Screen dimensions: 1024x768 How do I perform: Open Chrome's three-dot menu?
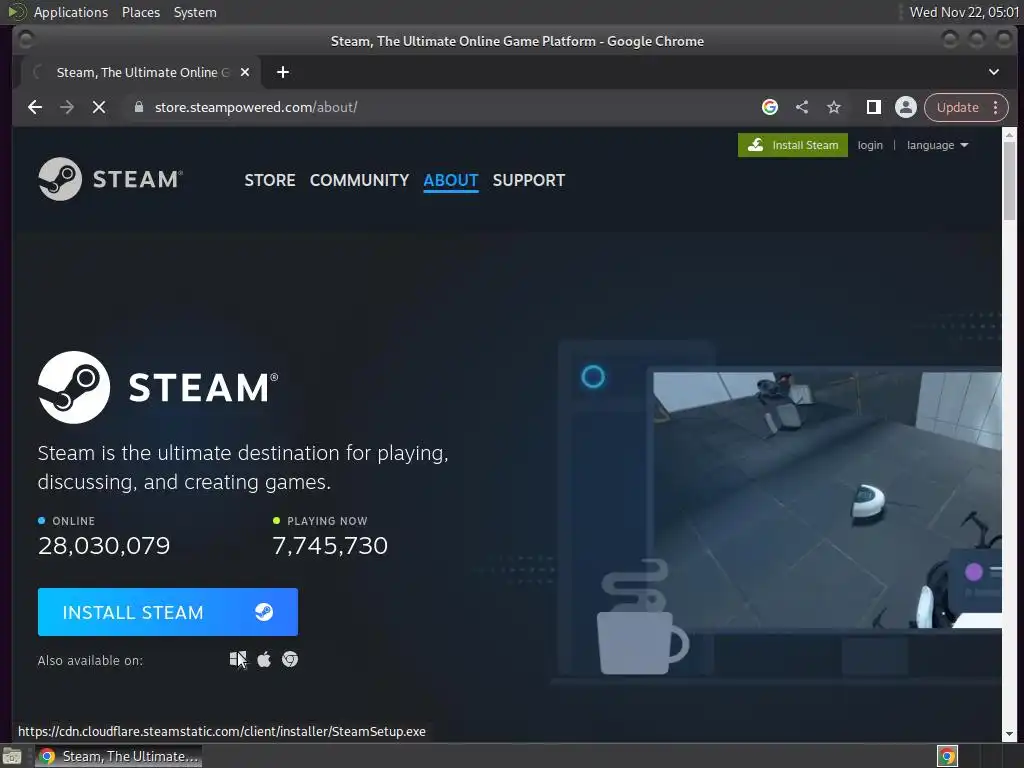point(996,107)
